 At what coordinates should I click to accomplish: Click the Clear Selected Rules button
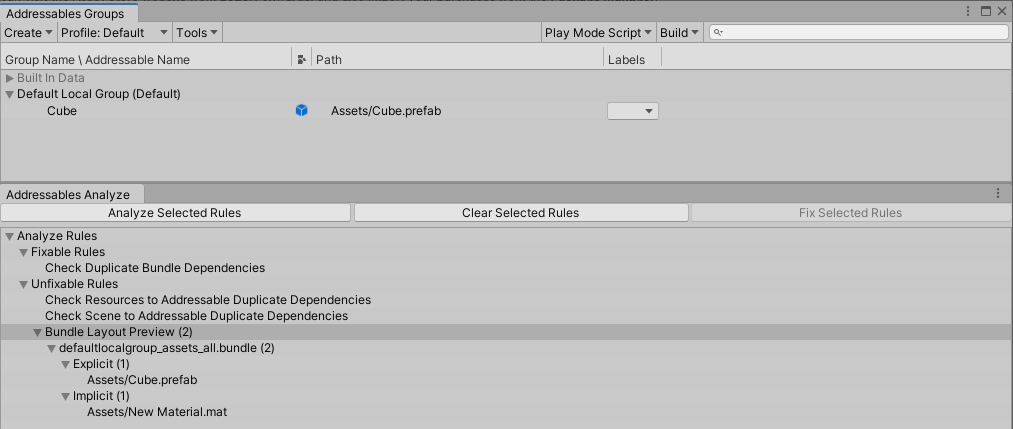520,213
